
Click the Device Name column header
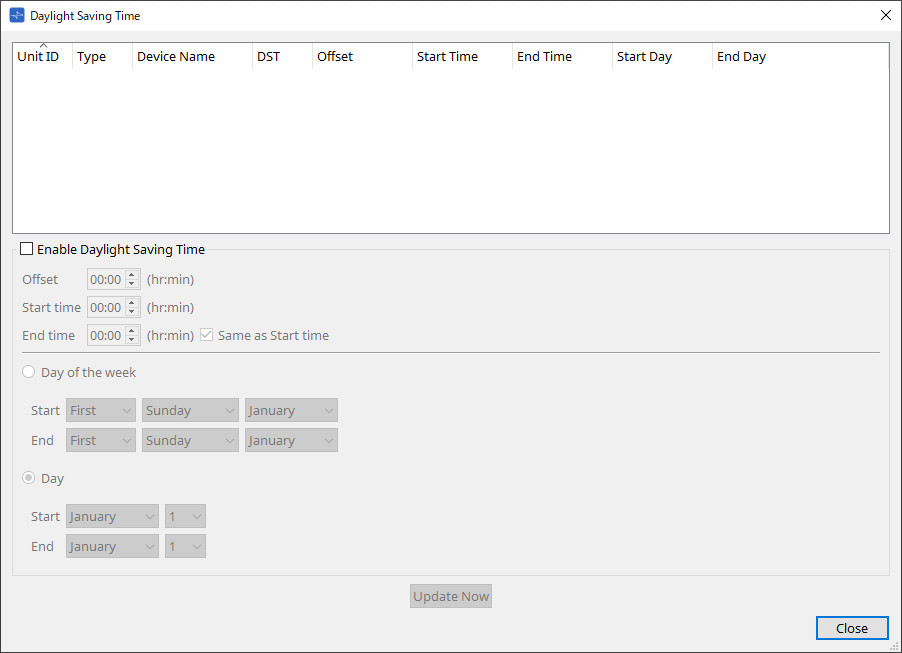pos(176,57)
